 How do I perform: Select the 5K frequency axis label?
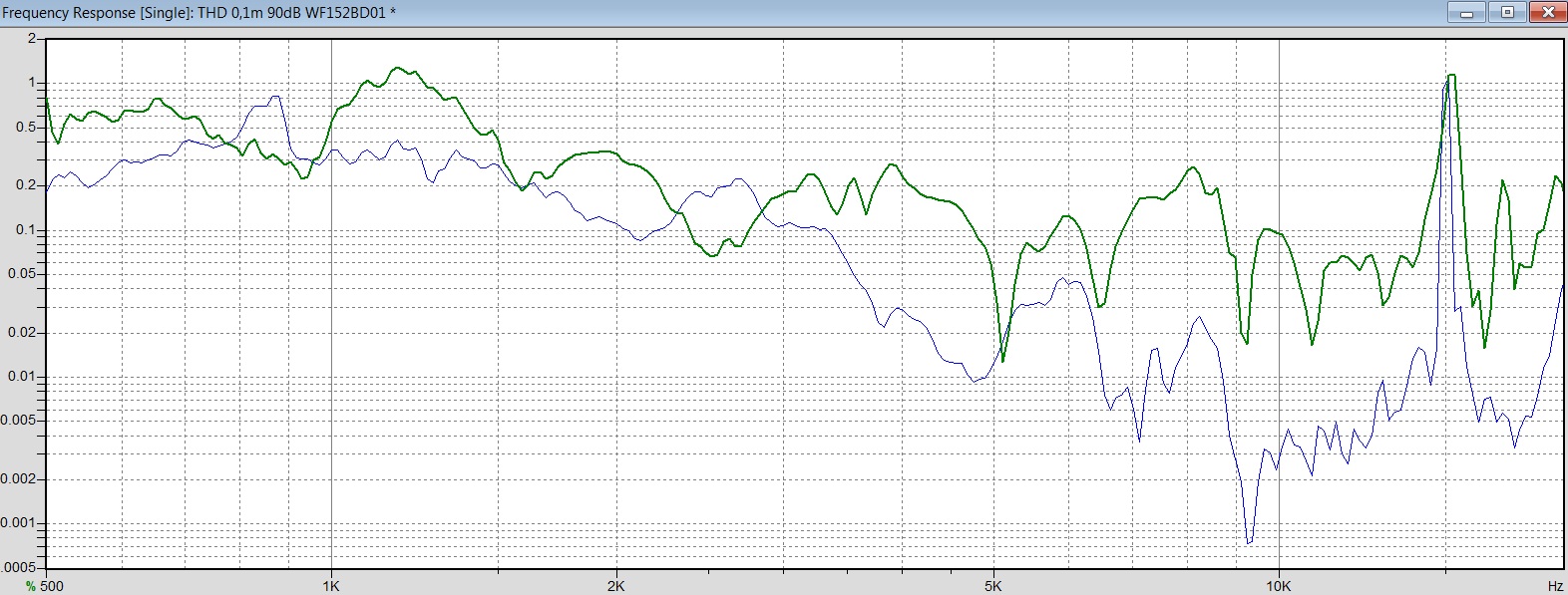992,586
